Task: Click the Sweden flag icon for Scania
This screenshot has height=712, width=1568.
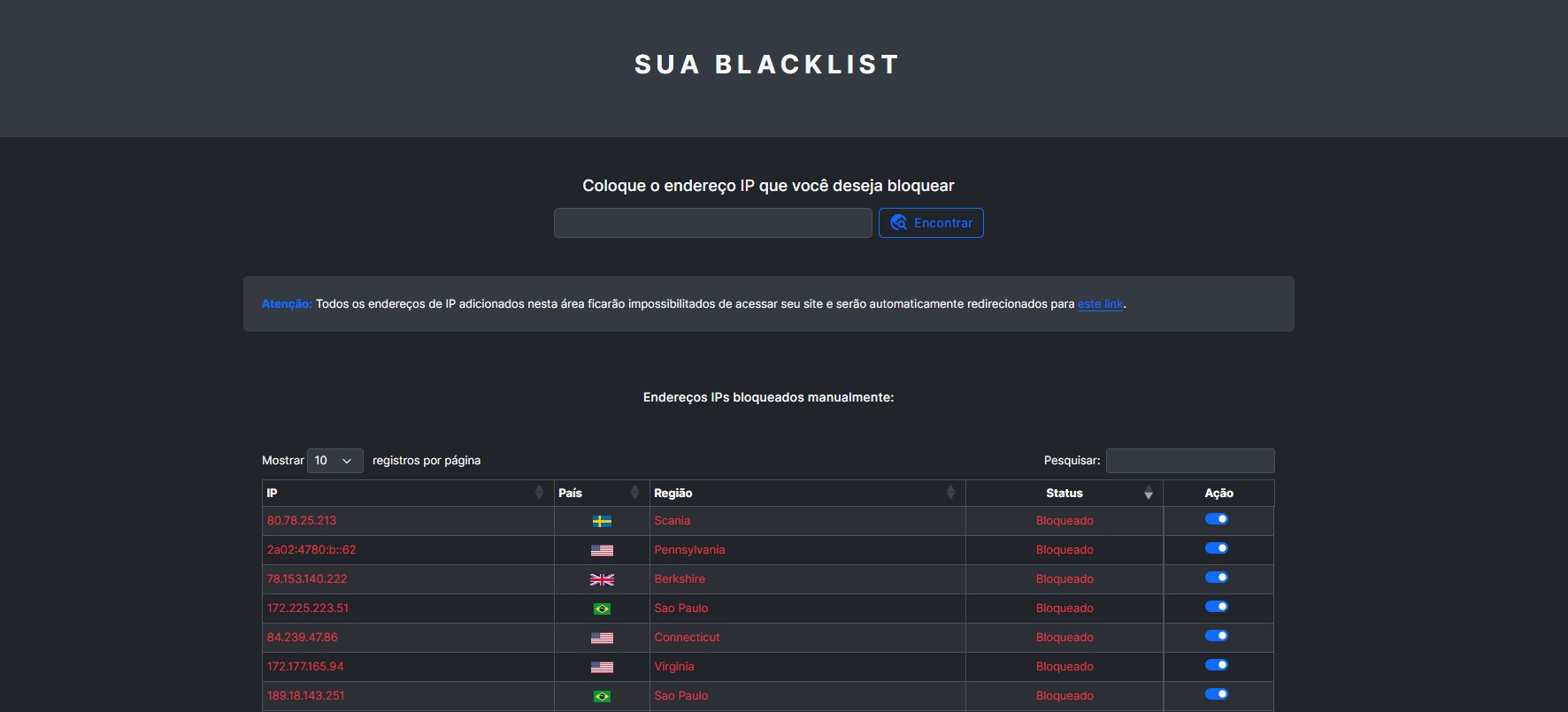Action: coord(602,522)
